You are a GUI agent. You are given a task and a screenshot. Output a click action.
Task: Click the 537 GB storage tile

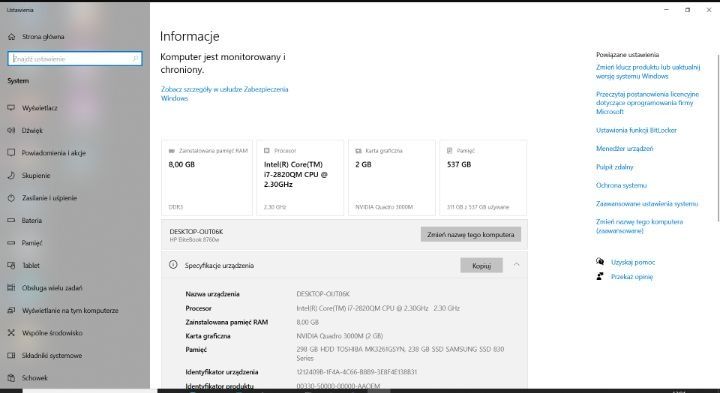[483, 178]
